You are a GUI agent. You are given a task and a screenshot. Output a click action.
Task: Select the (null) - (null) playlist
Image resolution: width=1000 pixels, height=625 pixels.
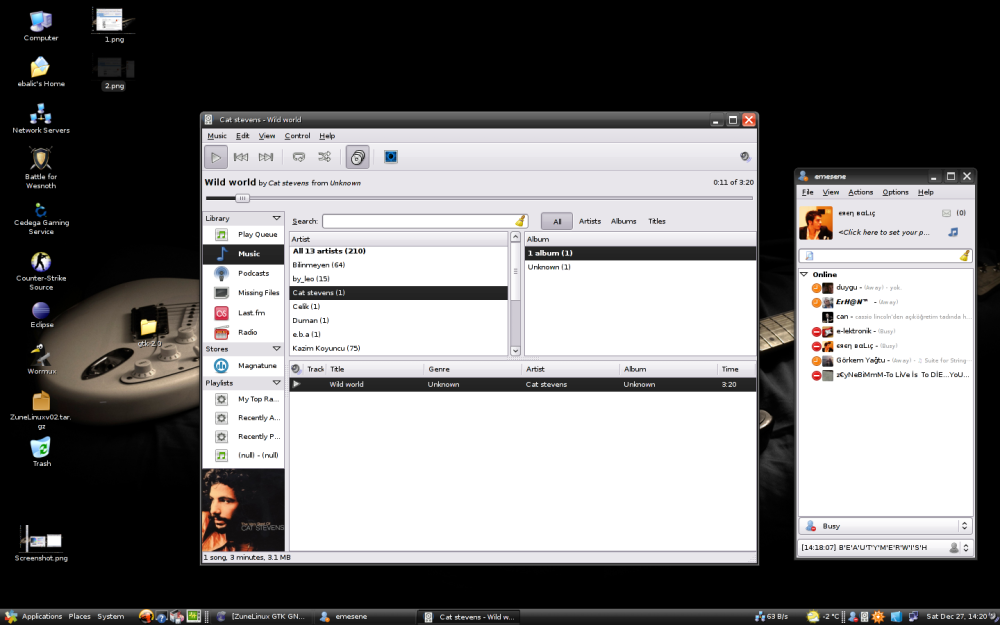243,455
